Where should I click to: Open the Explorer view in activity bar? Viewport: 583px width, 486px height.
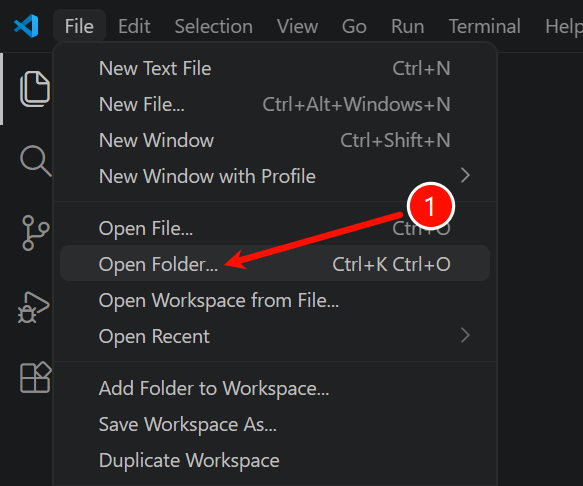(x=35, y=89)
